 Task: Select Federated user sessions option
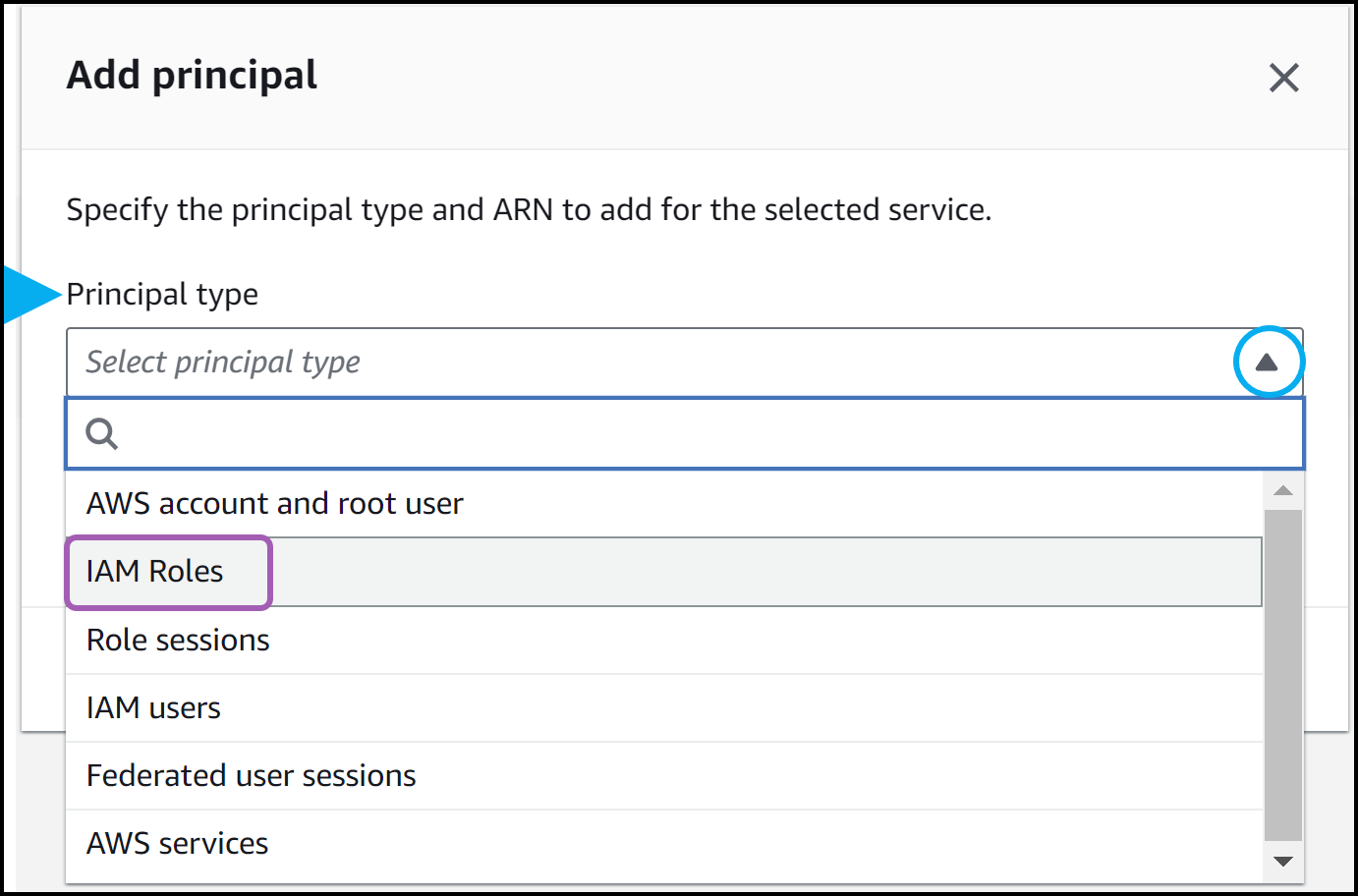coord(251,775)
